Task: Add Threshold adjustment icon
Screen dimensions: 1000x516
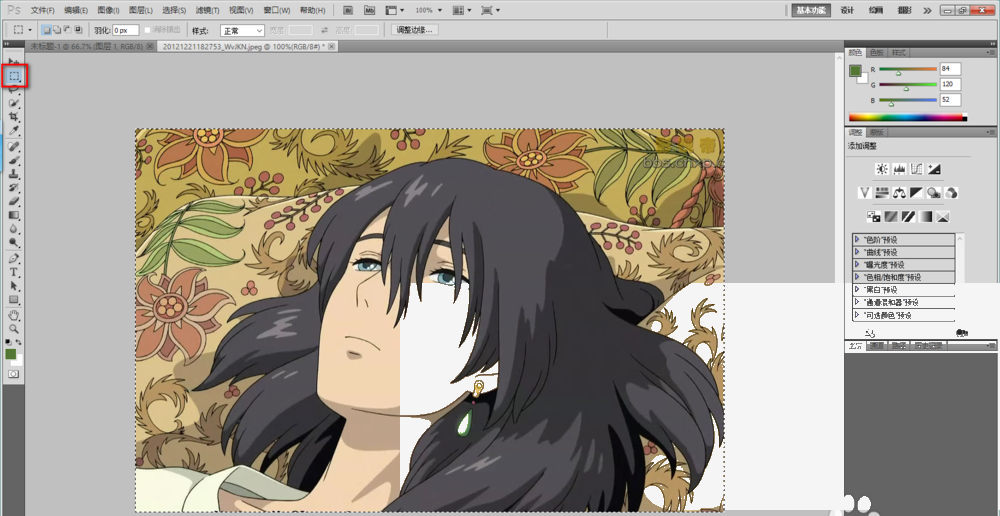Action: 908,217
